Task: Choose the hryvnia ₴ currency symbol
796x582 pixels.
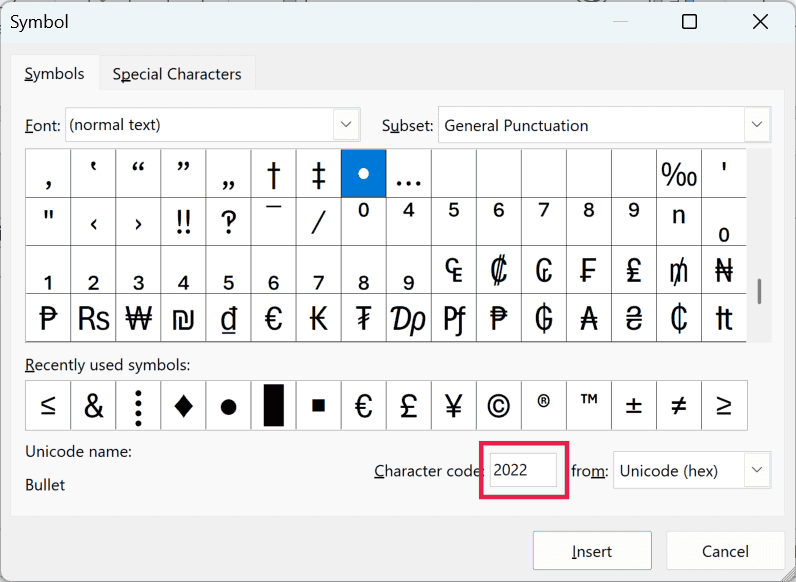Action: (x=634, y=318)
